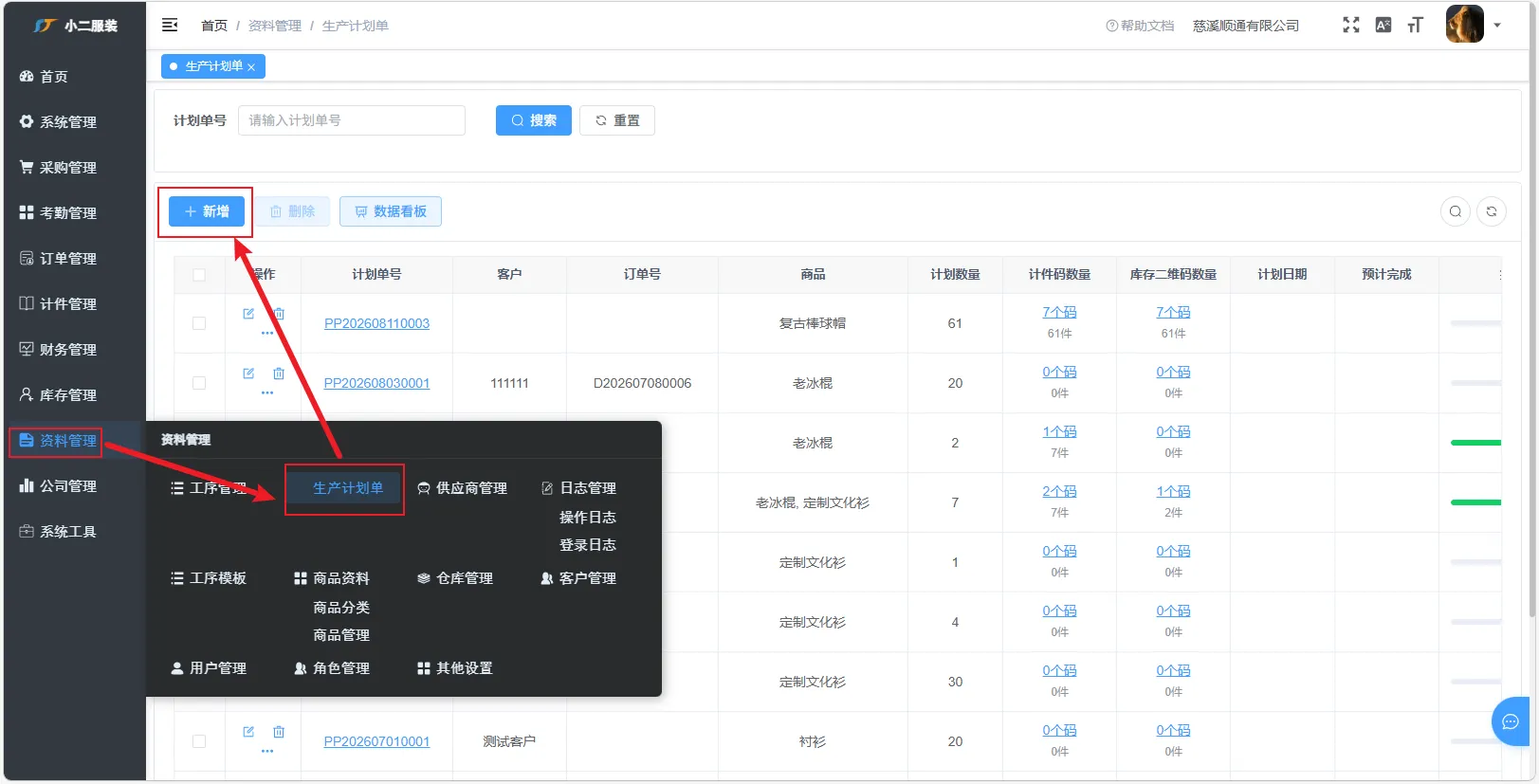Delete icon for row PP202608030001
Screen dimensions: 1539x784
click(x=279, y=374)
